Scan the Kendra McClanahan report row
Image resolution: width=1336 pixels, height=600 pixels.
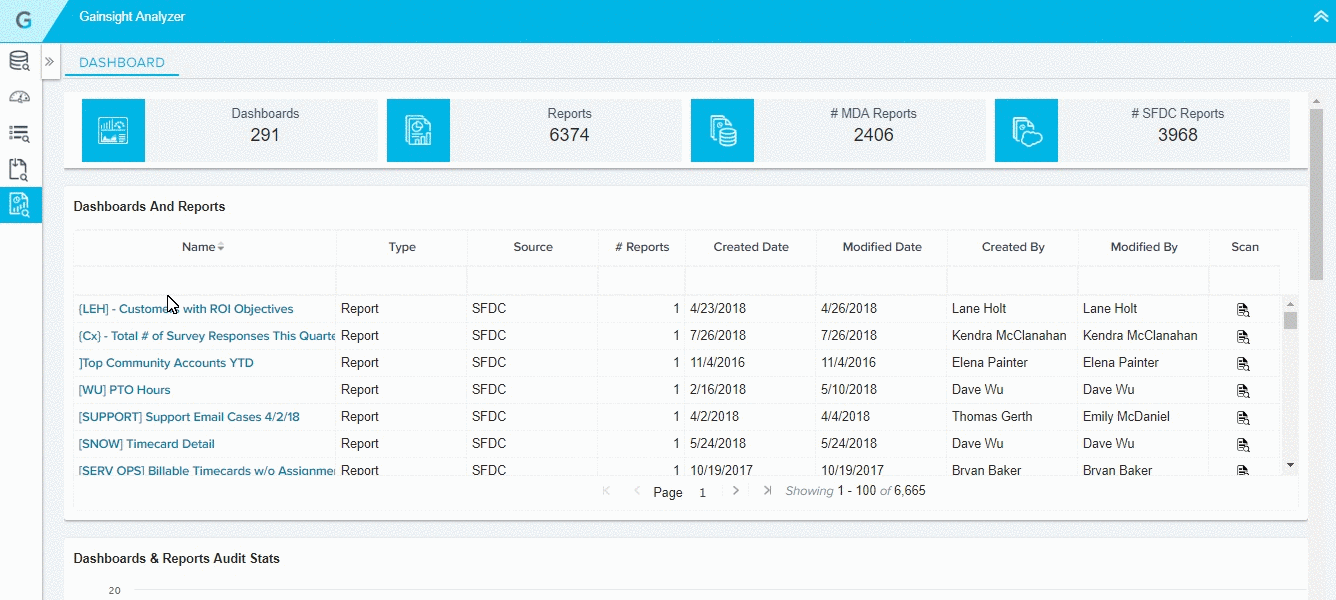[x=1243, y=337]
